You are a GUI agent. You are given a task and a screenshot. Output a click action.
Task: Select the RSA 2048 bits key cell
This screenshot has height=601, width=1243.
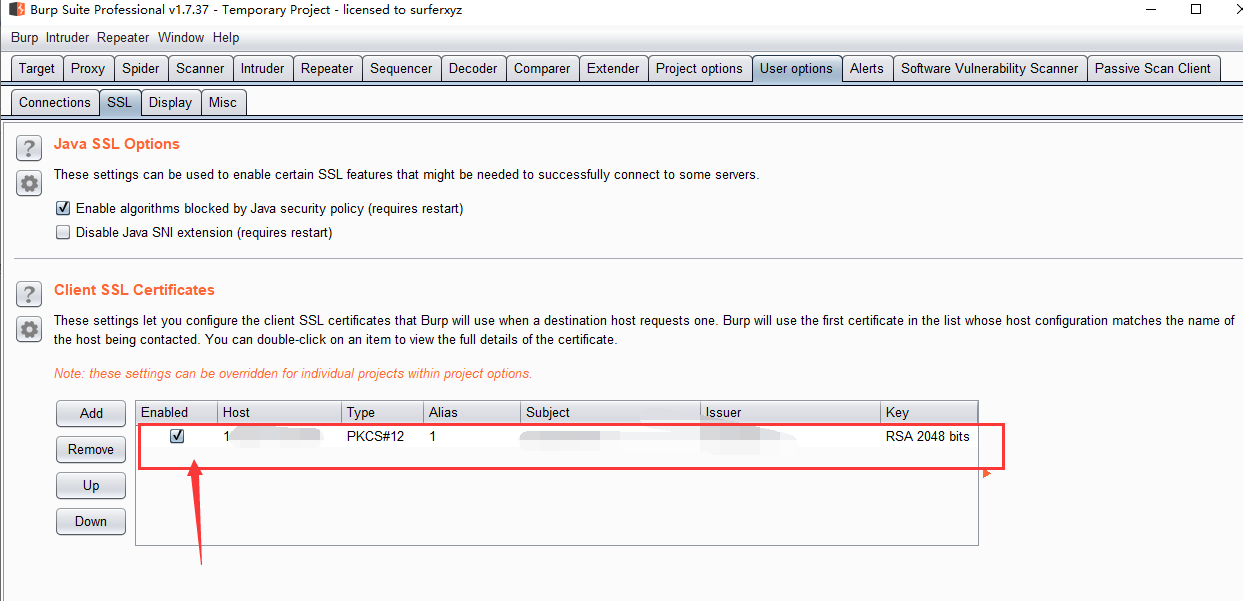929,436
